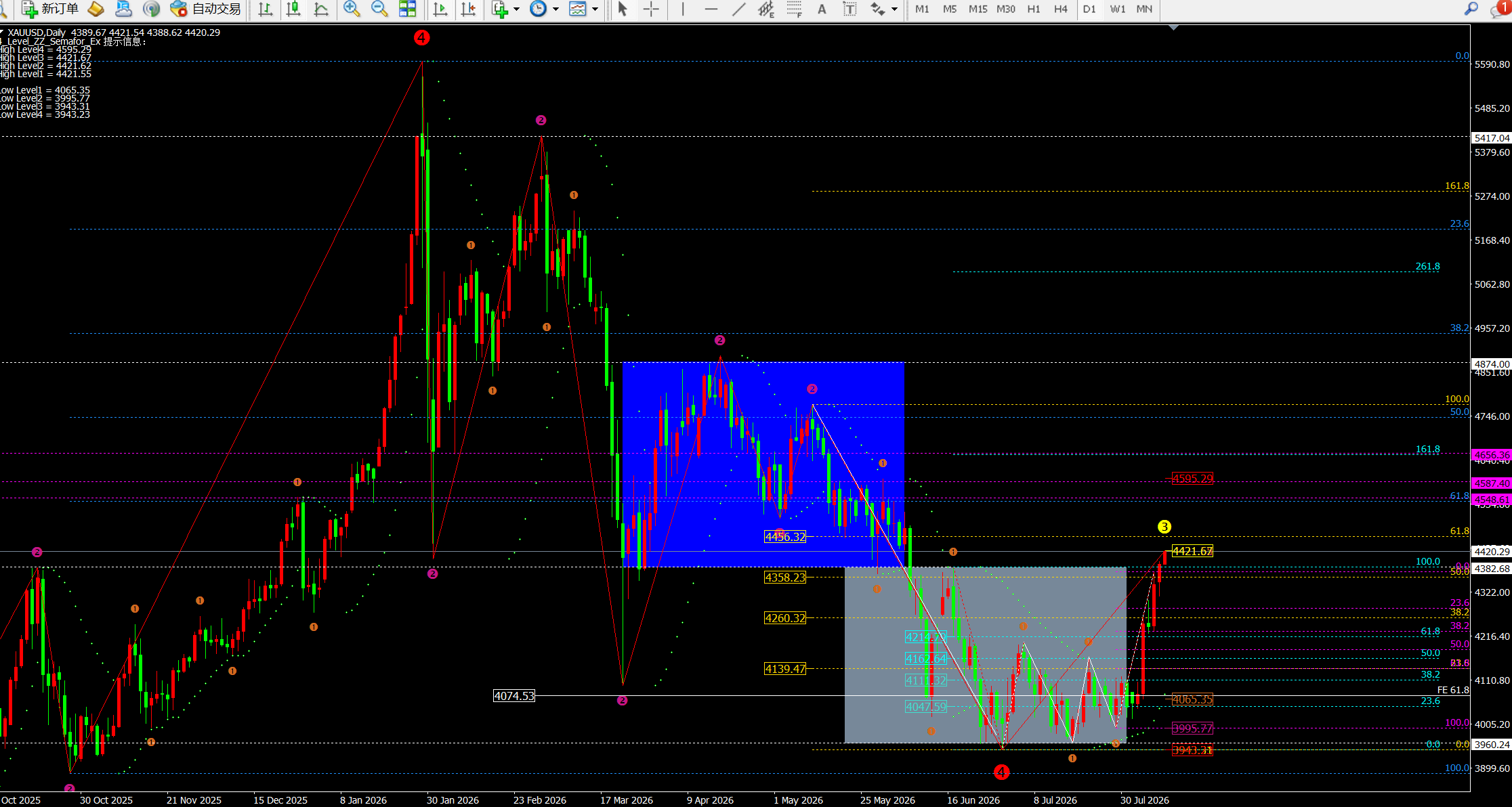Select the W1 timeframe
Image resolution: width=1512 pixels, height=807 pixels.
click(1118, 9)
